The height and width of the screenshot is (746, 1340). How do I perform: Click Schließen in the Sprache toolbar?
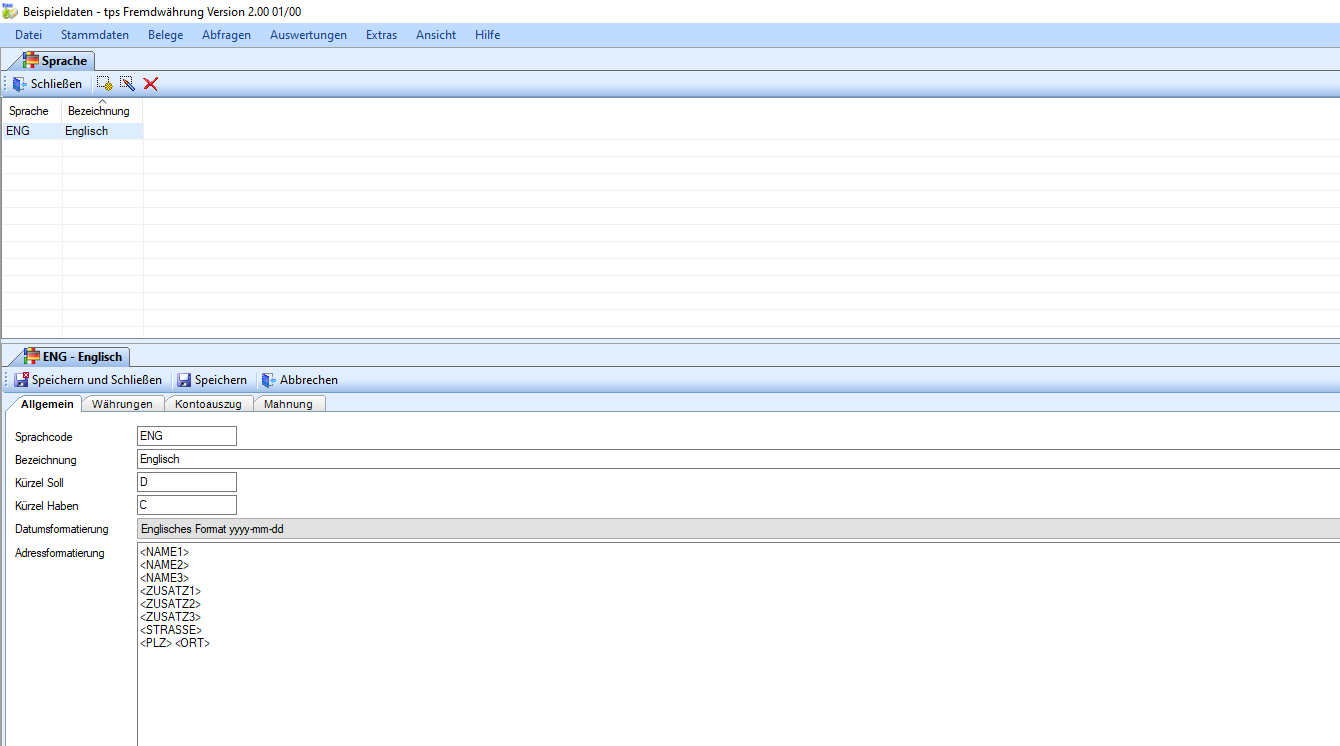47,84
